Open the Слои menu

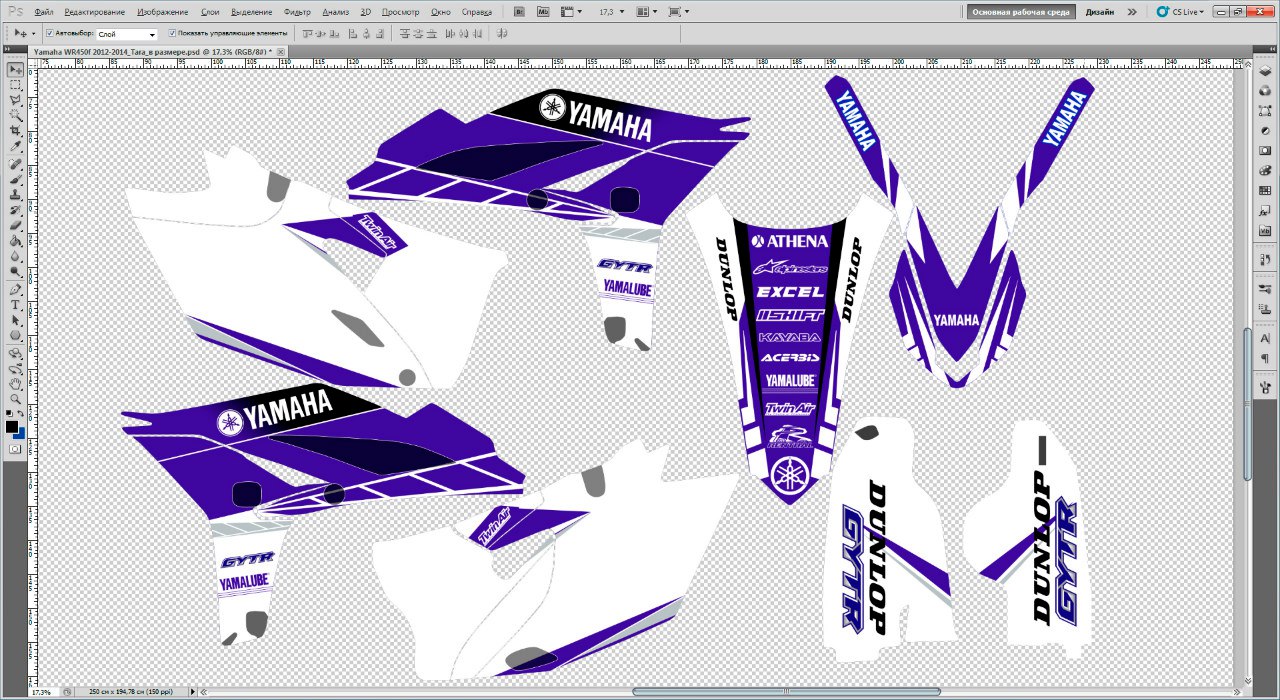coord(210,12)
